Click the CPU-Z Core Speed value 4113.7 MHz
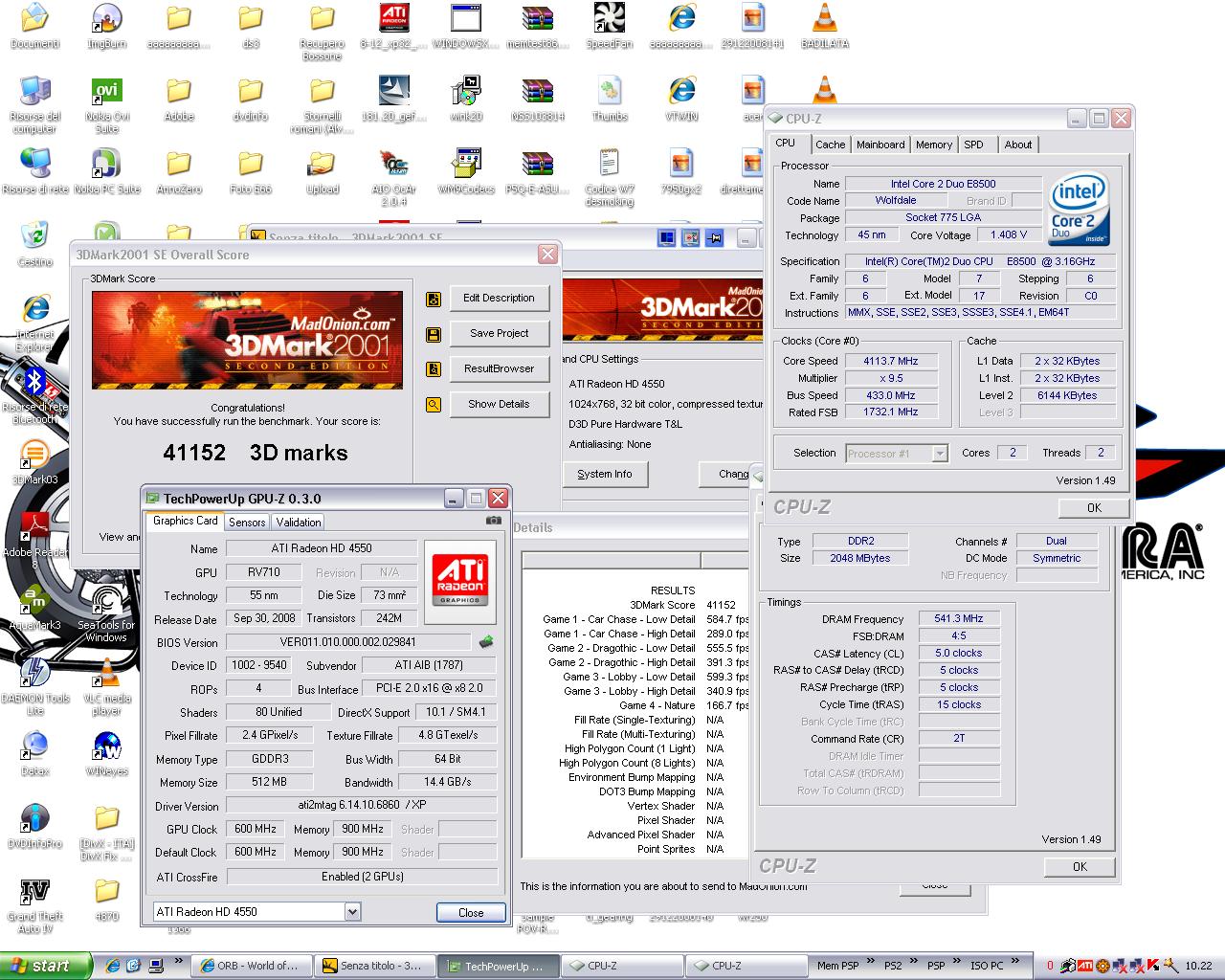The width and height of the screenshot is (1225, 980). click(891, 361)
